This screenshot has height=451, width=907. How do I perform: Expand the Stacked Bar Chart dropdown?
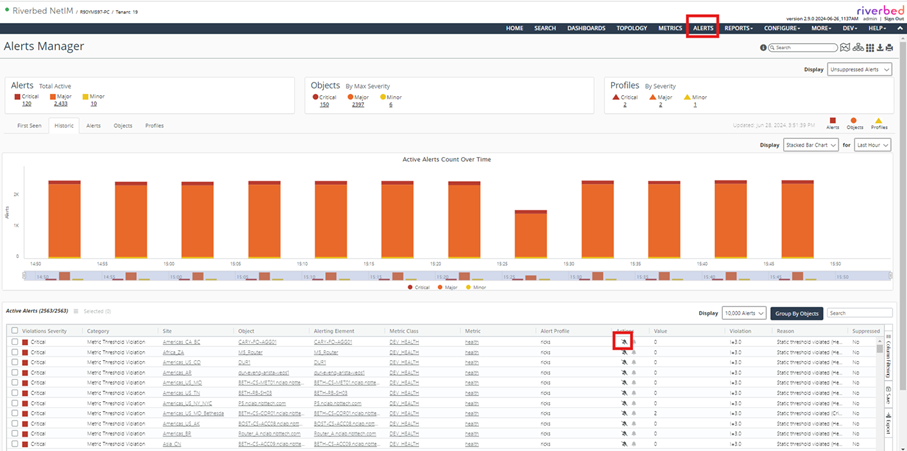pos(810,145)
